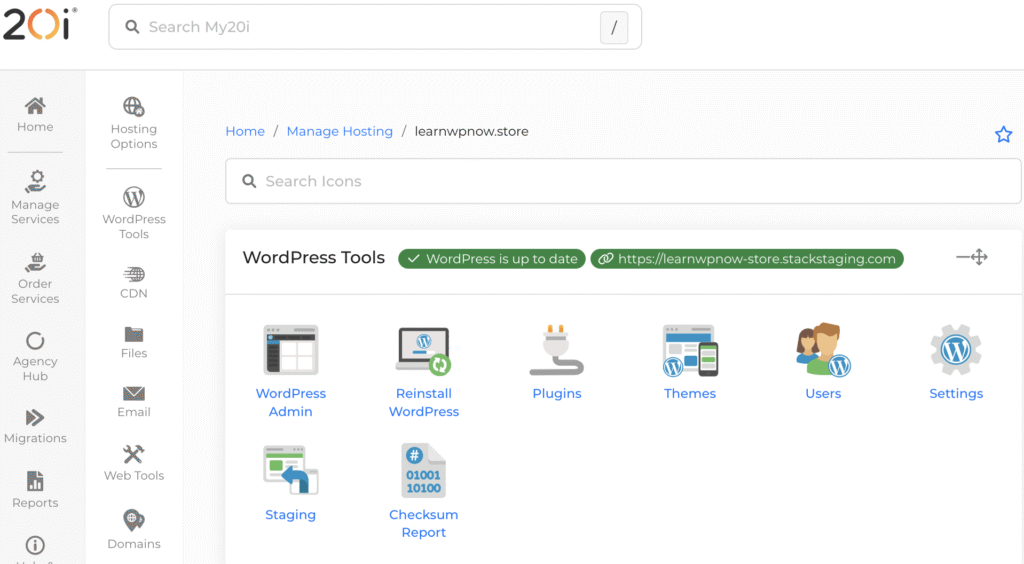Click the Manage Hosting breadcrumb link
This screenshot has height=564, width=1024.
339,131
